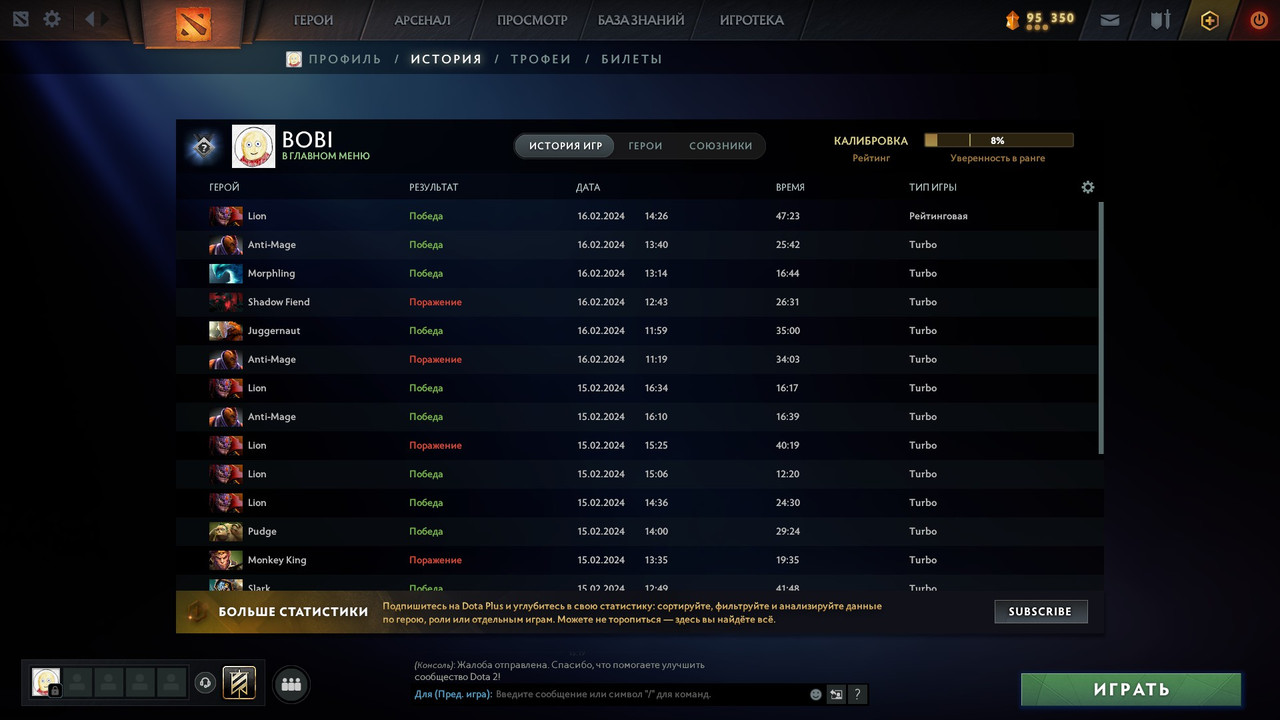Click the green ИГРАТЬ play button
This screenshot has width=1280, height=720.
(x=1131, y=689)
